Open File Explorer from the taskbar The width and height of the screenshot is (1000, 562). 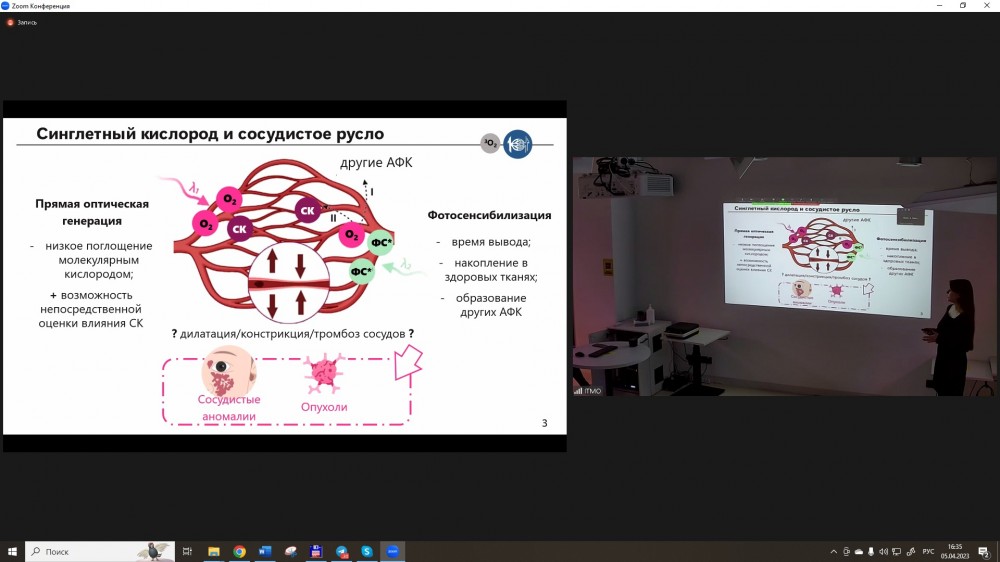pyautogui.click(x=213, y=551)
